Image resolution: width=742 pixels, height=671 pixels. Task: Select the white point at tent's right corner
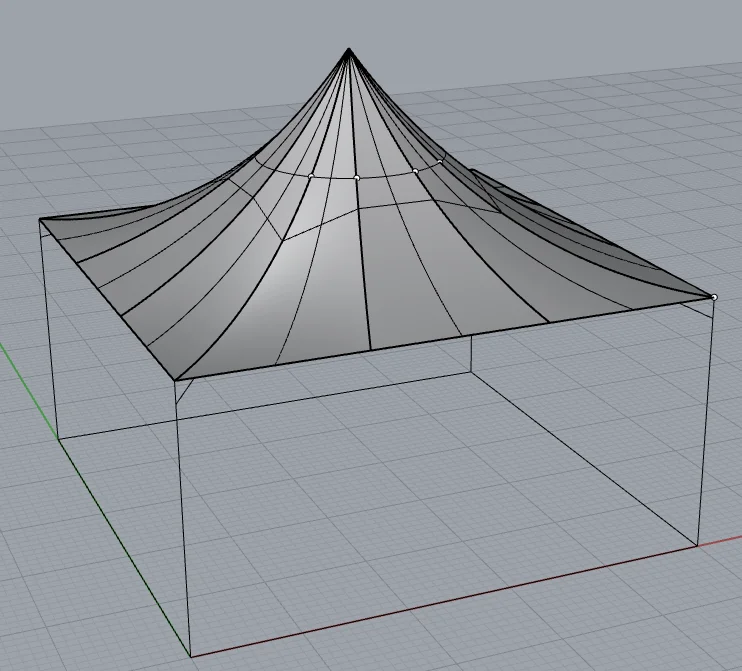click(x=714, y=297)
